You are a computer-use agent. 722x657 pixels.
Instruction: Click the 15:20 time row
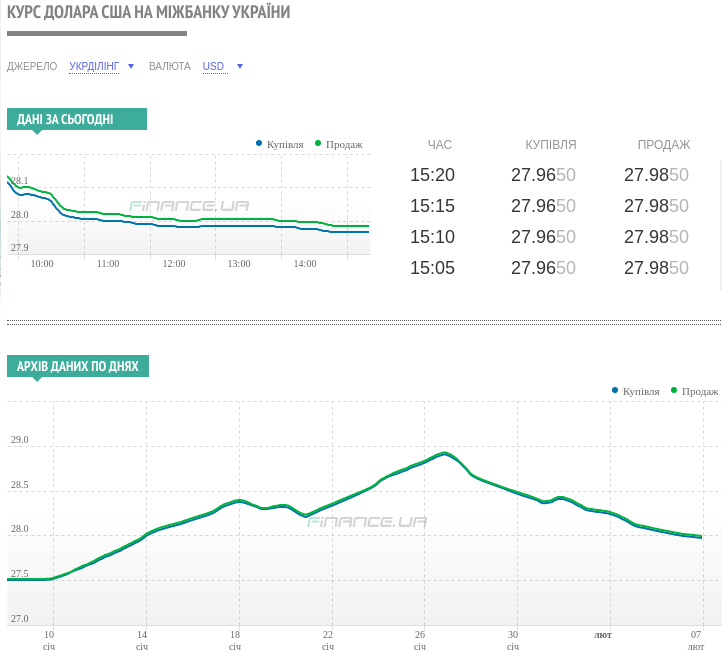click(432, 175)
